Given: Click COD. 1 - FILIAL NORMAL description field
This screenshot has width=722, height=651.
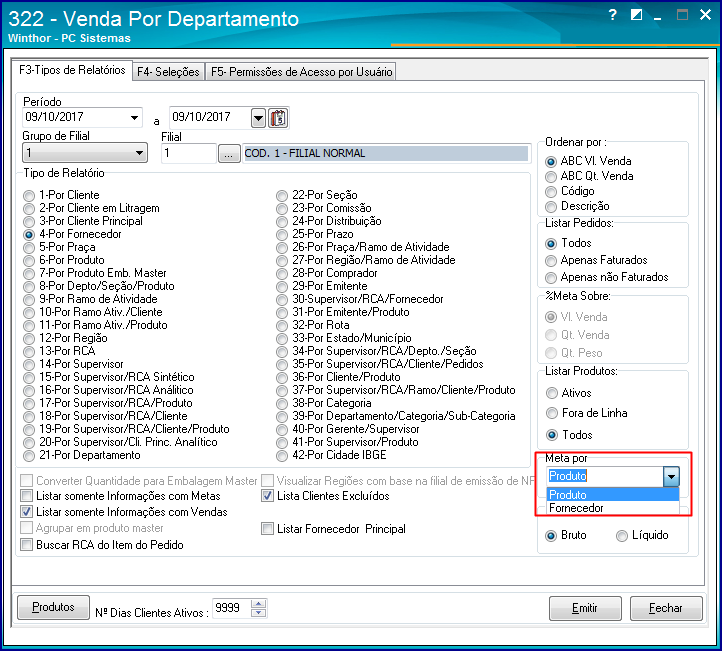Looking at the screenshot, I should [x=386, y=154].
